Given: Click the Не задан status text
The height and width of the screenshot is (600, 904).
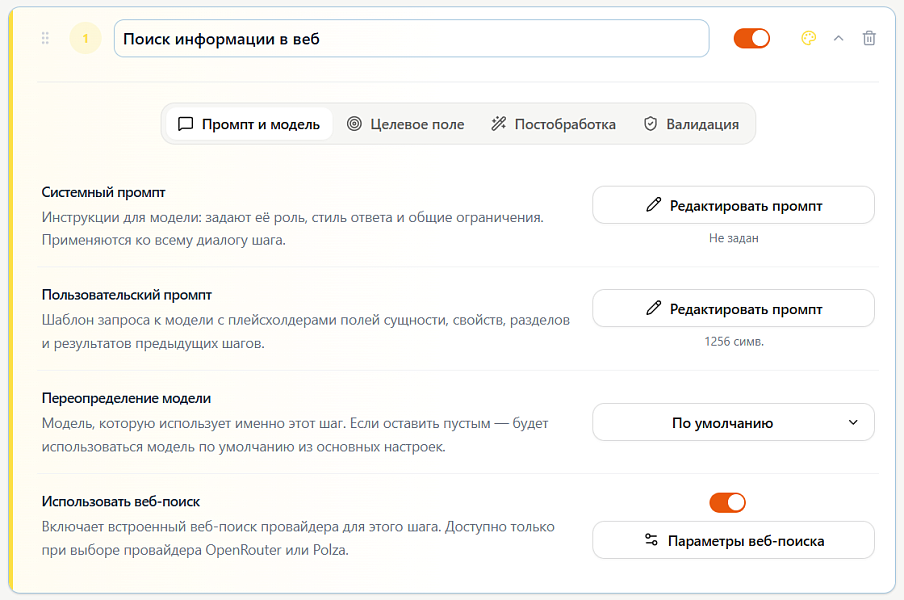Looking at the screenshot, I should tap(733, 238).
